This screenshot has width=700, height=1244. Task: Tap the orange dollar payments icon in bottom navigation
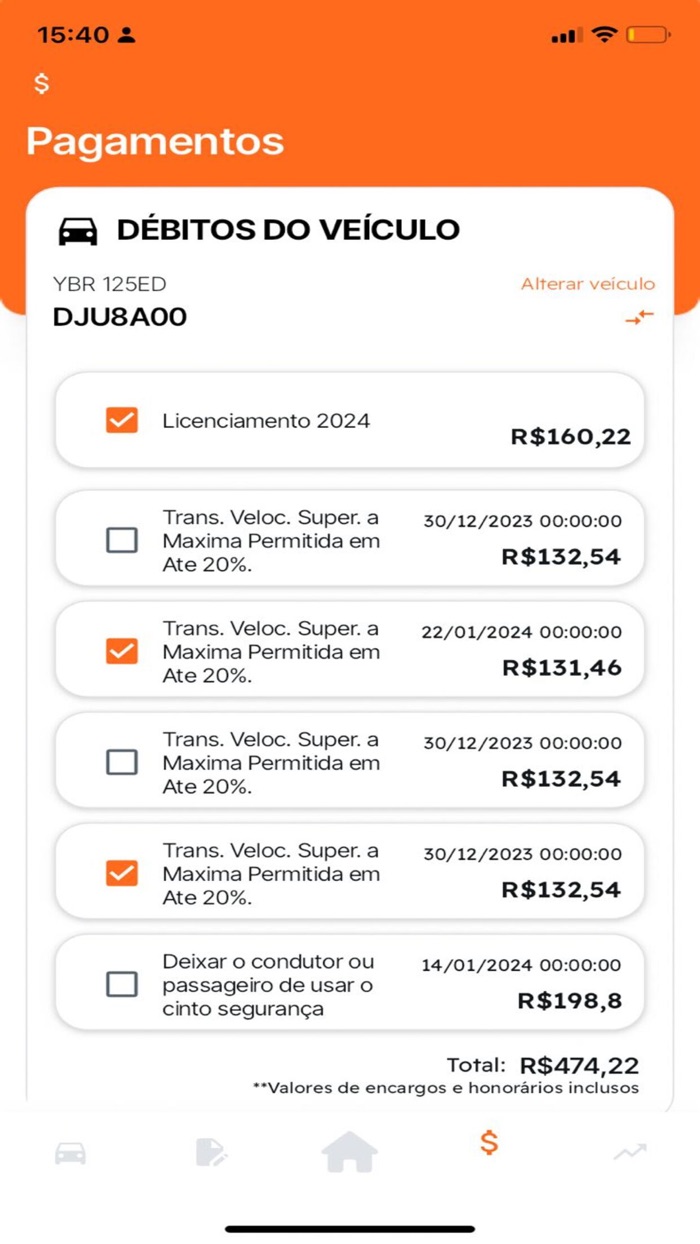coord(488,1145)
